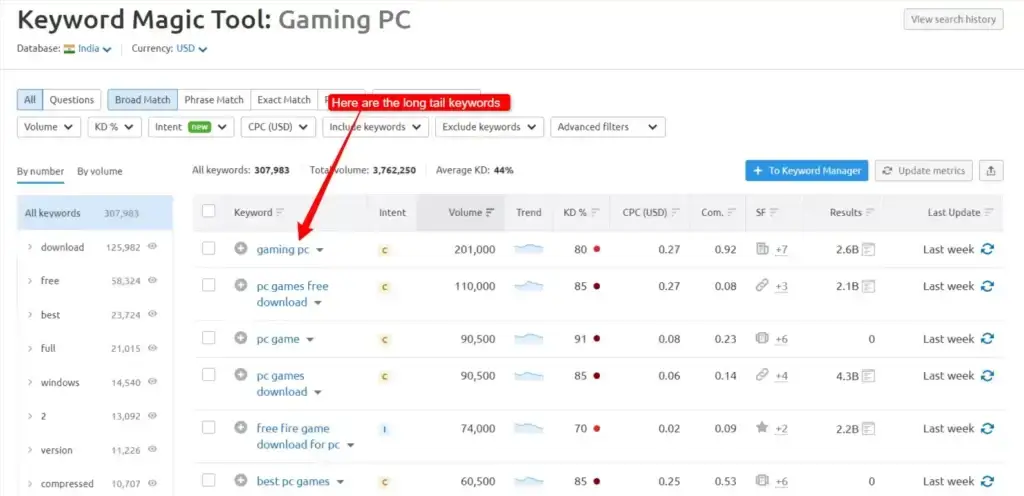Click Update metrics button
The width and height of the screenshot is (1024, 496).
tap(923, 171)
